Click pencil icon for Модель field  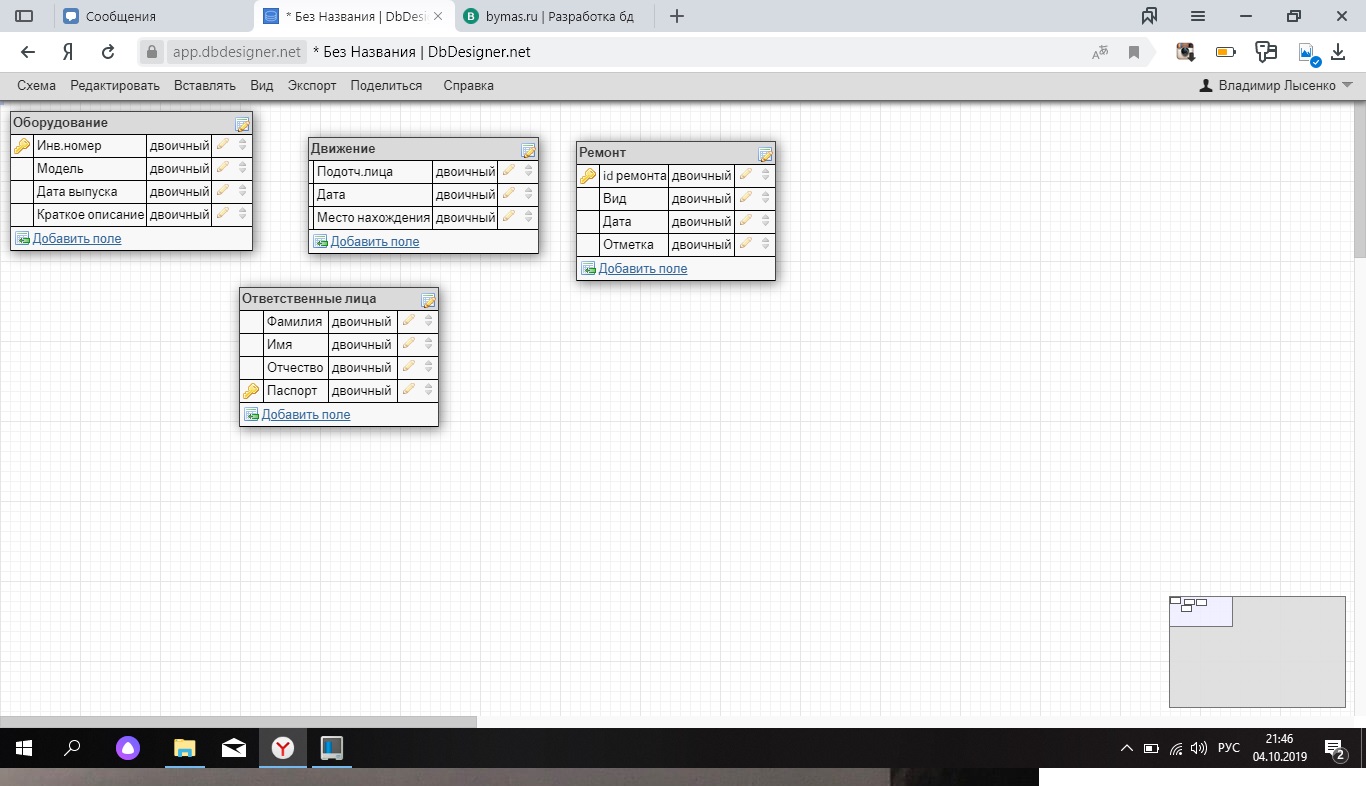tap(223, 168)
